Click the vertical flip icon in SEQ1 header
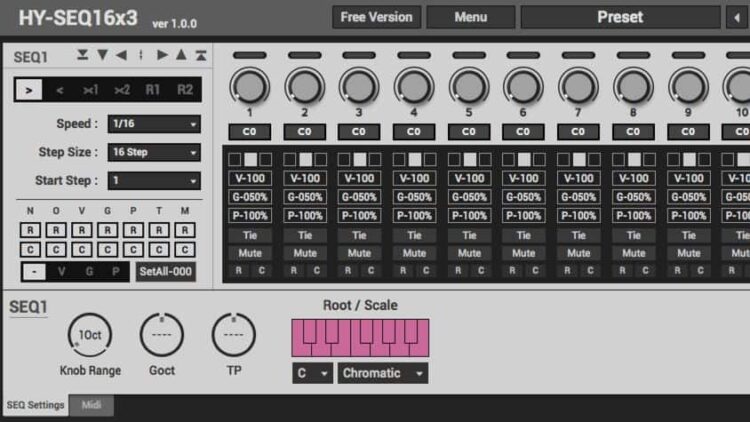 pyautogui.click(x=141, y=55)
